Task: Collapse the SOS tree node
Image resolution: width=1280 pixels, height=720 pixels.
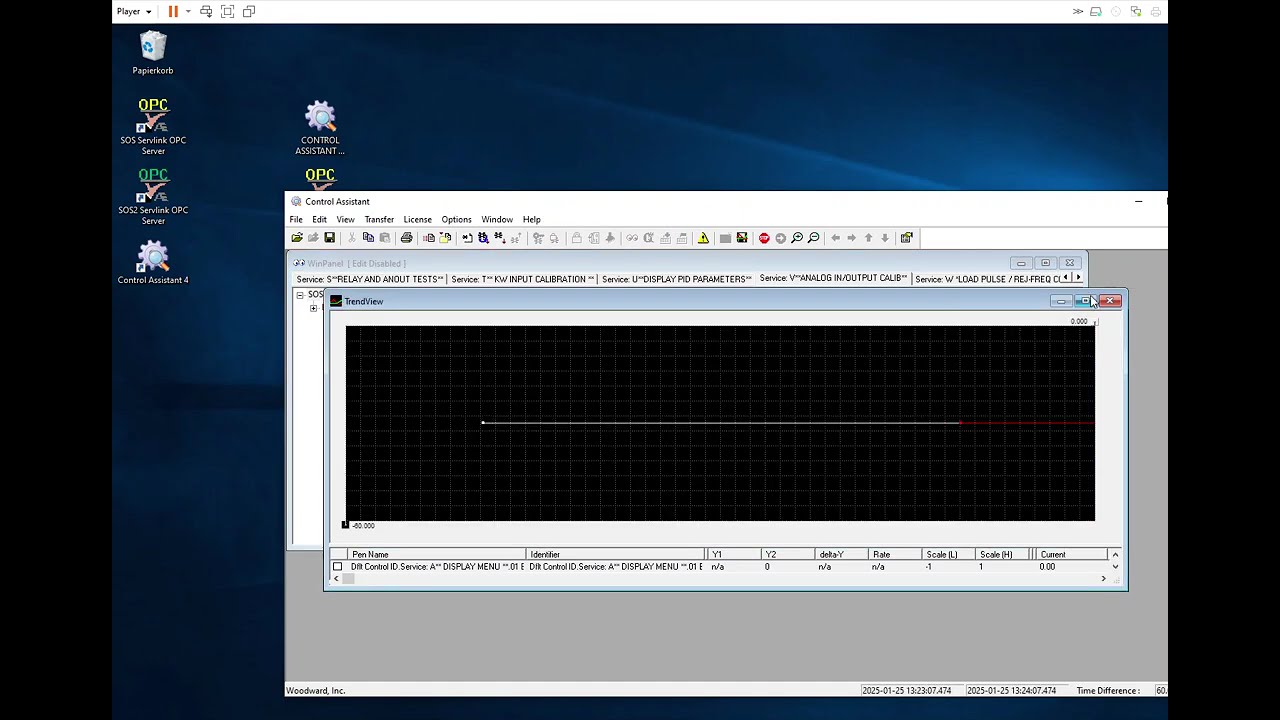Action: tap(299, 295)
